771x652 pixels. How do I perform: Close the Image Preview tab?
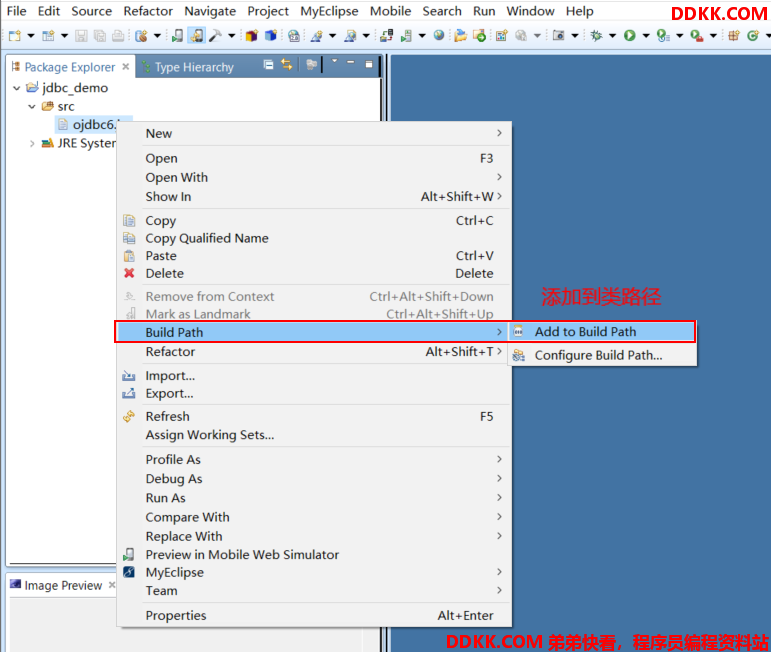coord(112,585)
